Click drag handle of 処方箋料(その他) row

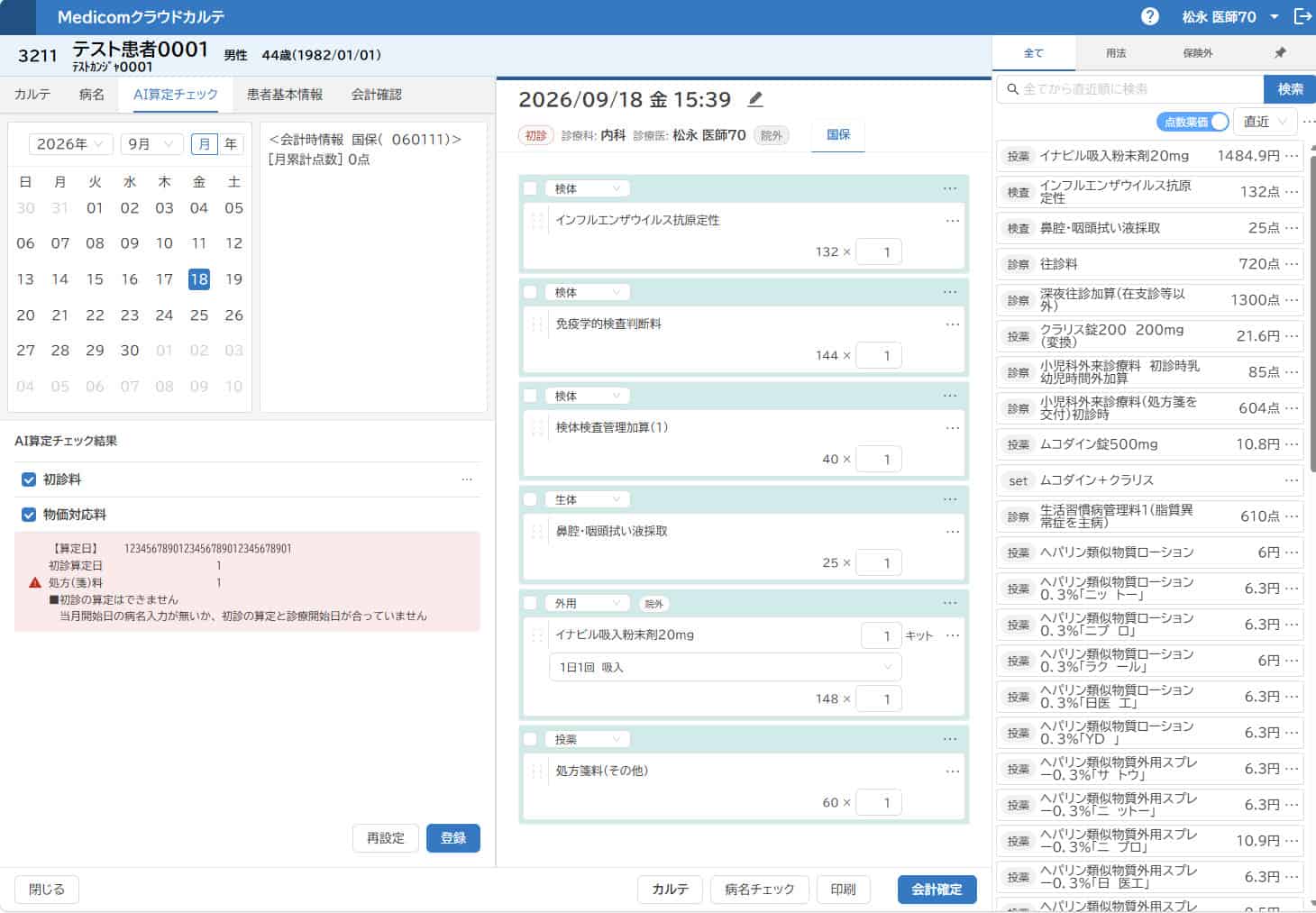[x=537, y=771]
